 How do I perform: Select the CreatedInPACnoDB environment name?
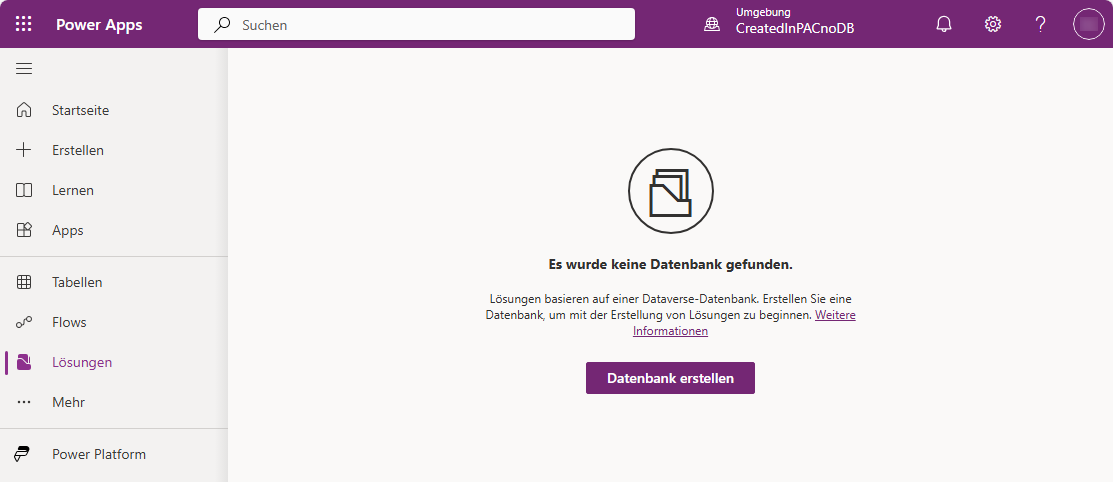[795, 28]
